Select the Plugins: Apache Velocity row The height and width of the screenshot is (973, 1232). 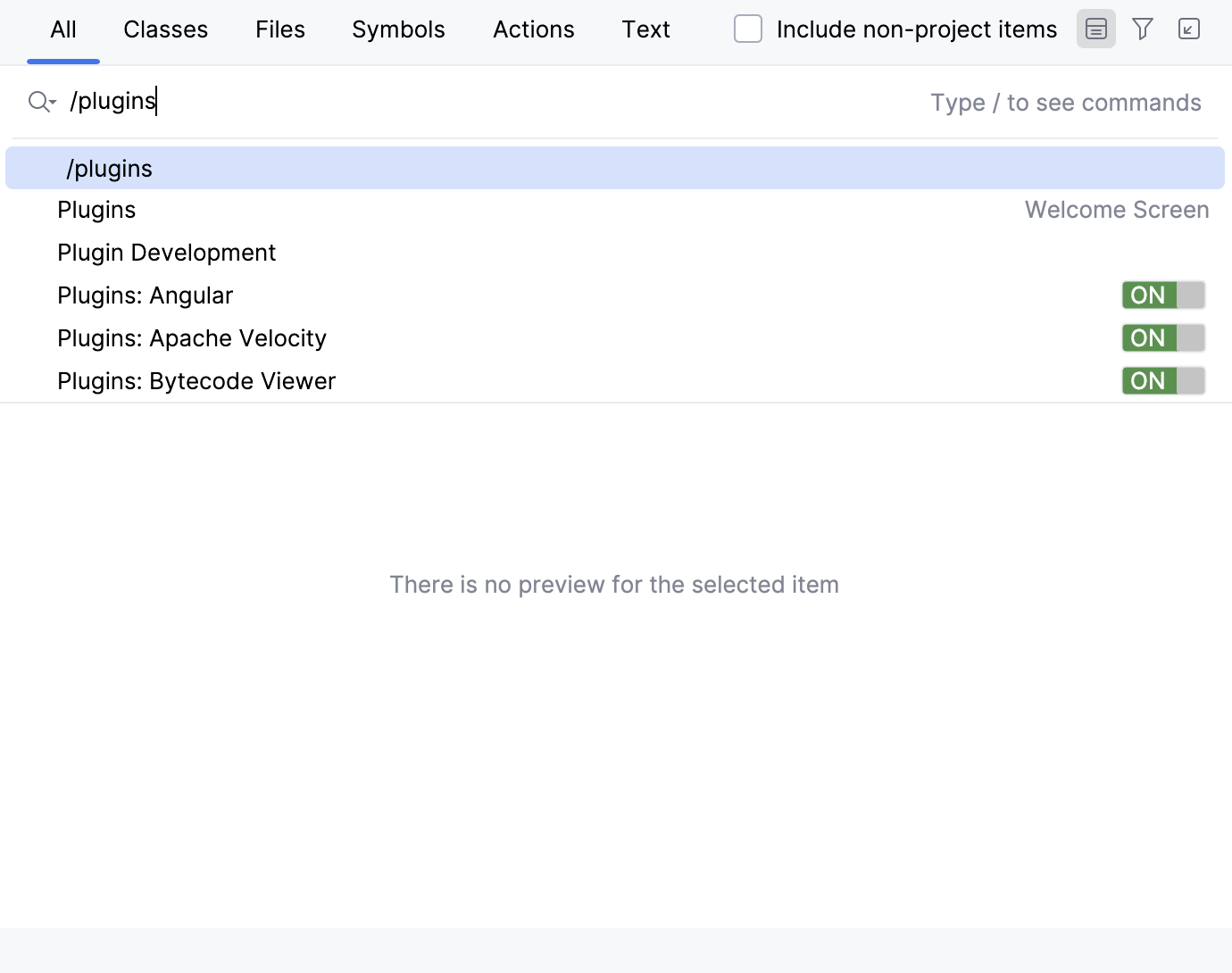click(615, 338)
